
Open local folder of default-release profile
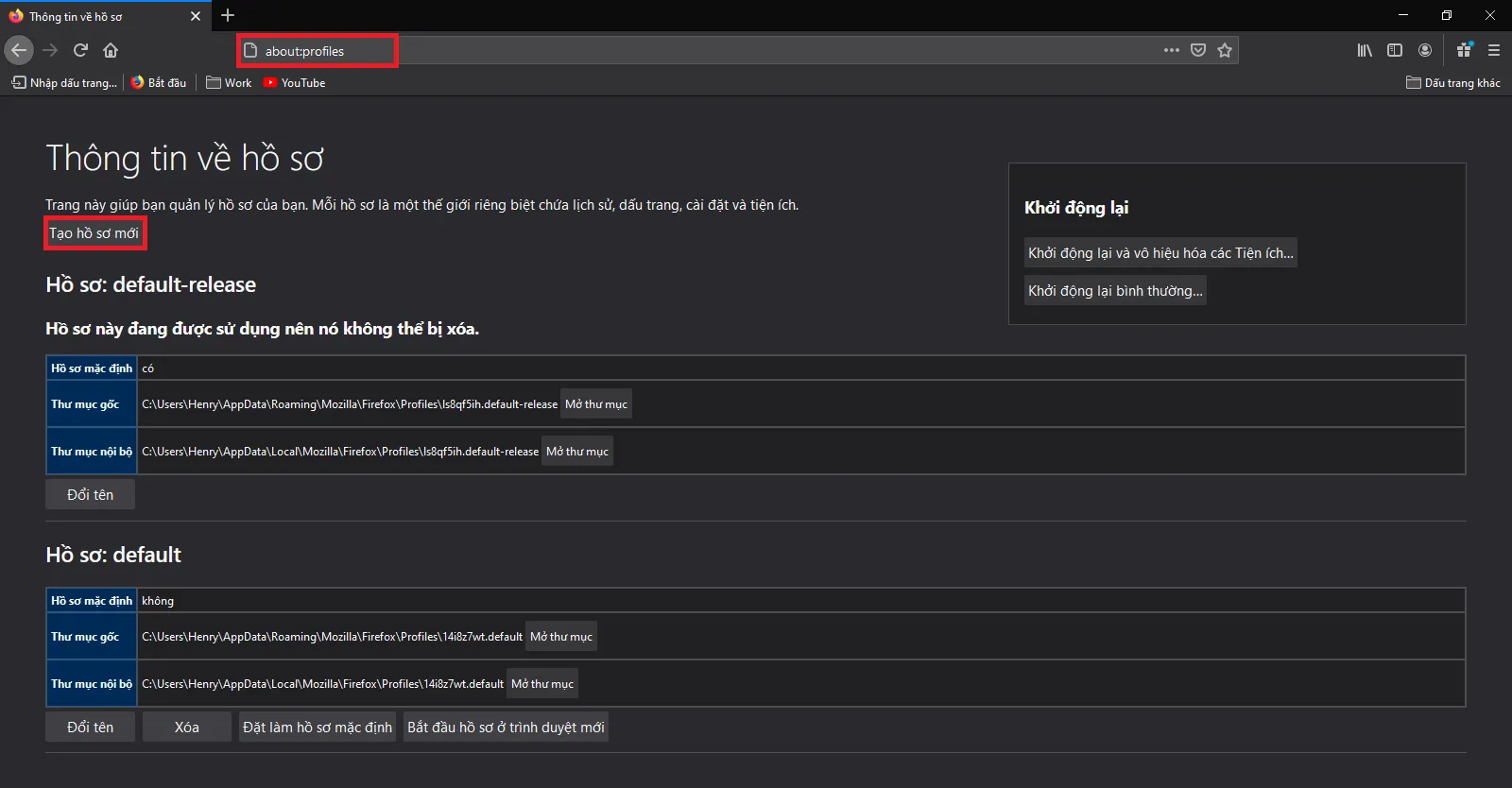point(577,452)
